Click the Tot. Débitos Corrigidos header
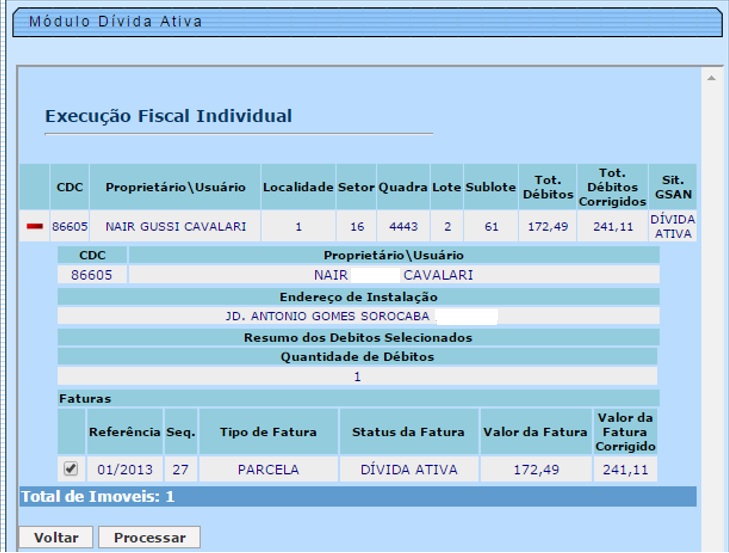 612,187
